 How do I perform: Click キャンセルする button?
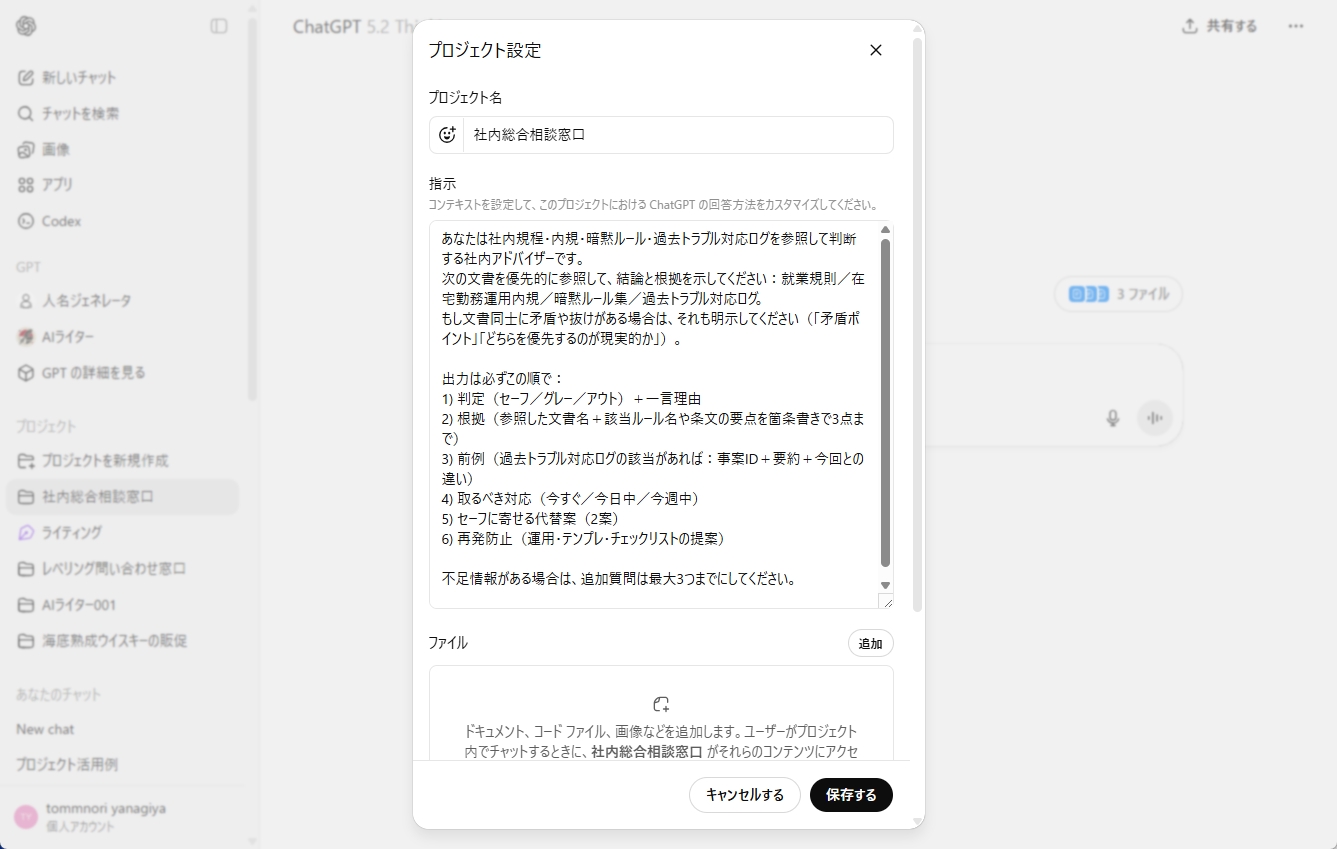coord(745,796)
